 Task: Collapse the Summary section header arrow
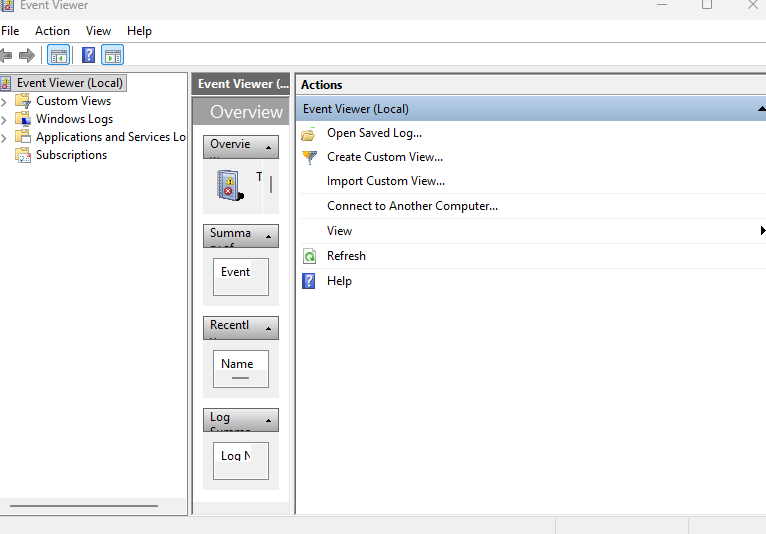coord(269,236)
